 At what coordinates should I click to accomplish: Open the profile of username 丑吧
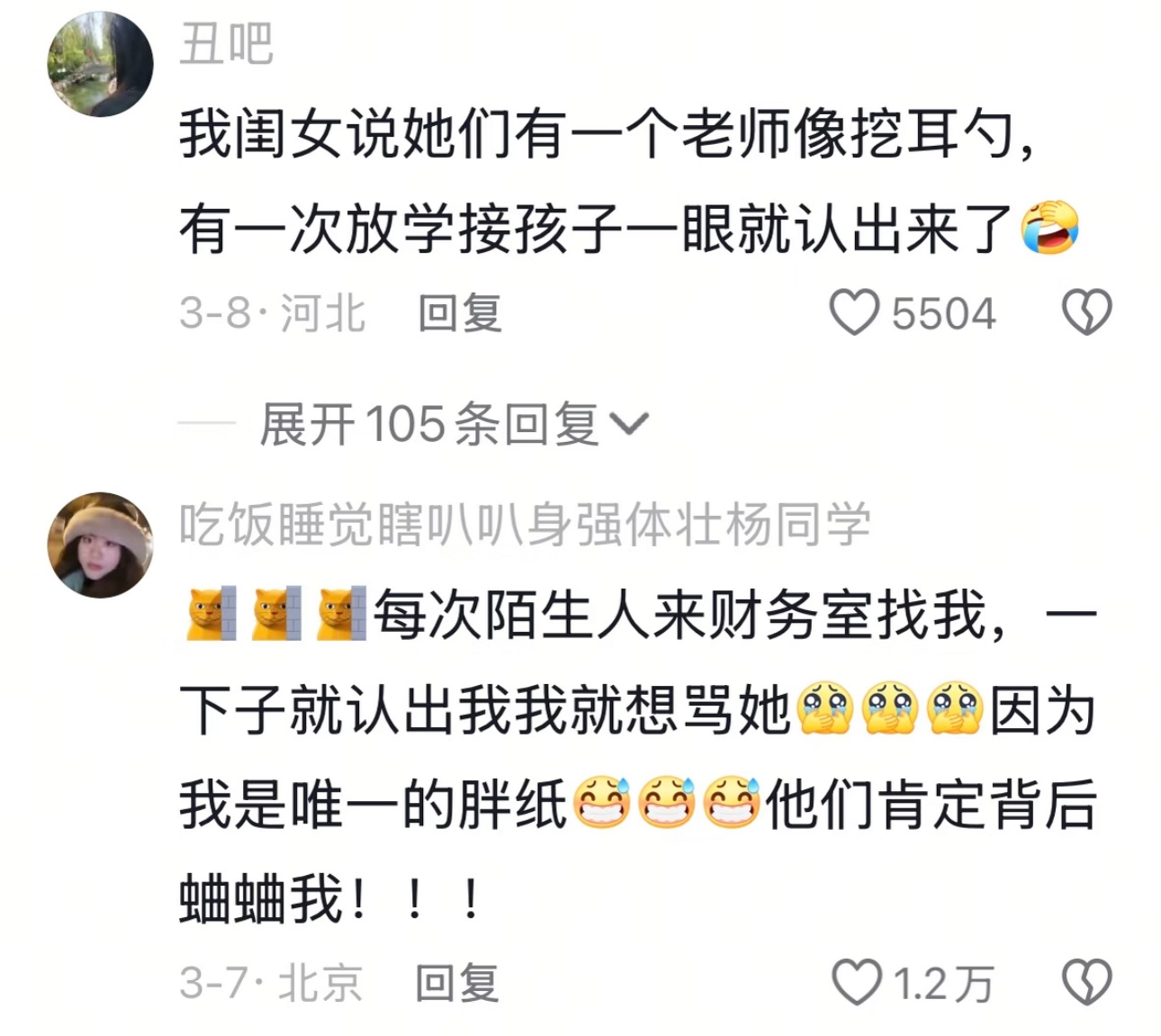pyautogui.click(x=226, y=43)
